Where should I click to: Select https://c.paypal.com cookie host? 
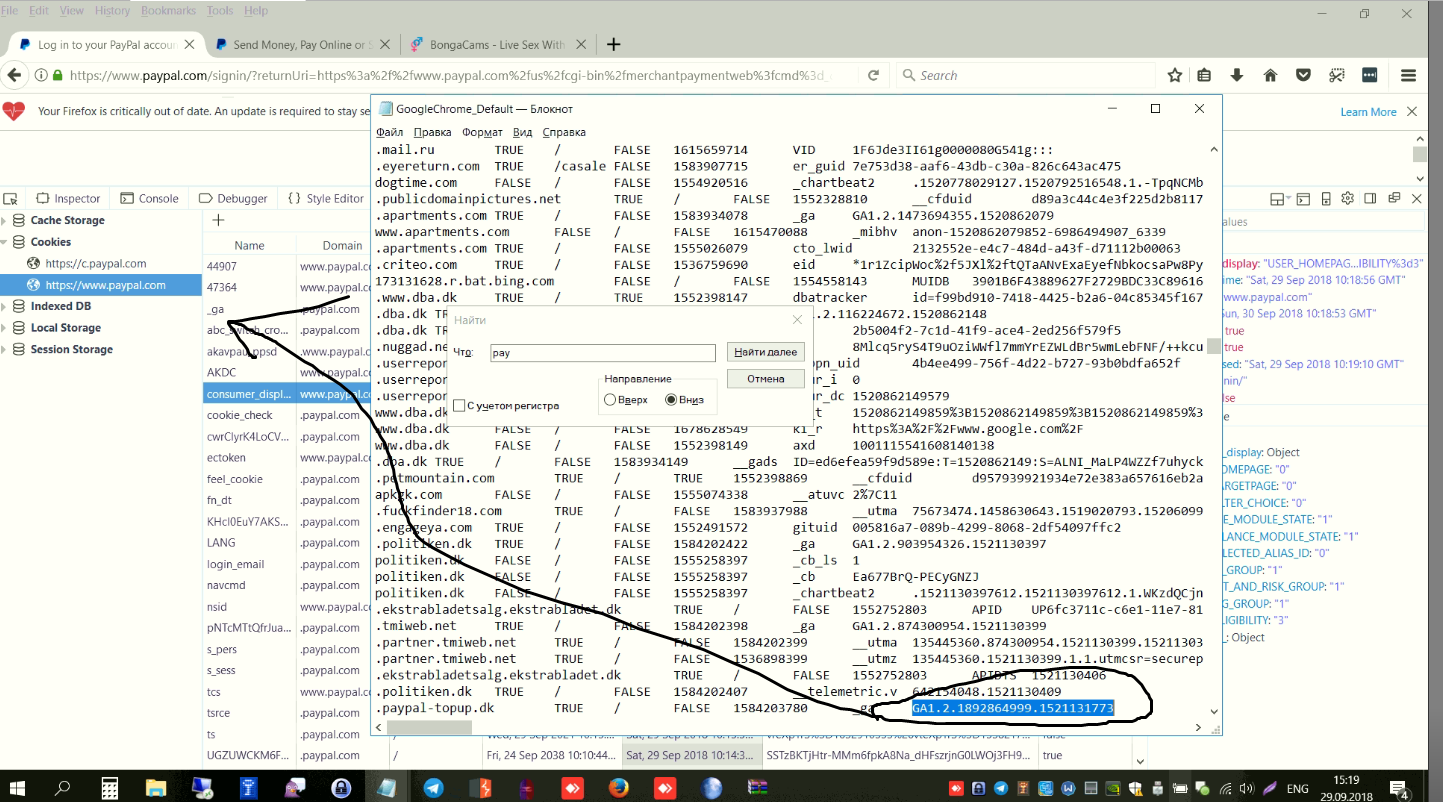pyautogui.click(x=96, y=264)
